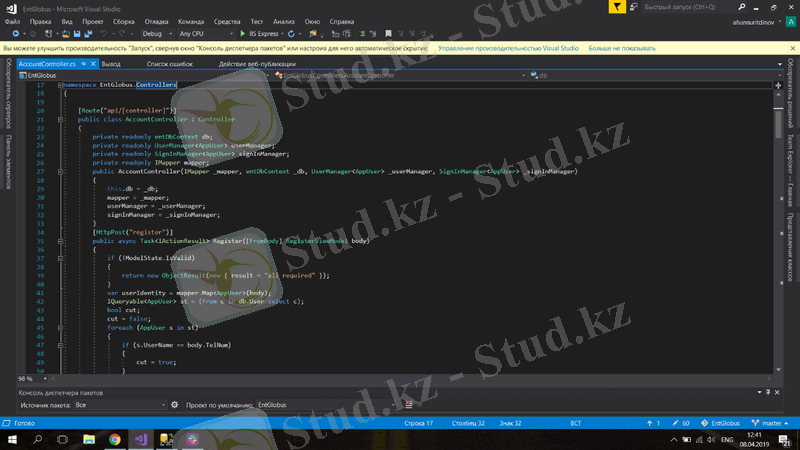Screen dimensions: 800x450
Task: Dismiss the yellow performance notification bar
Action: tap(792, 48)
